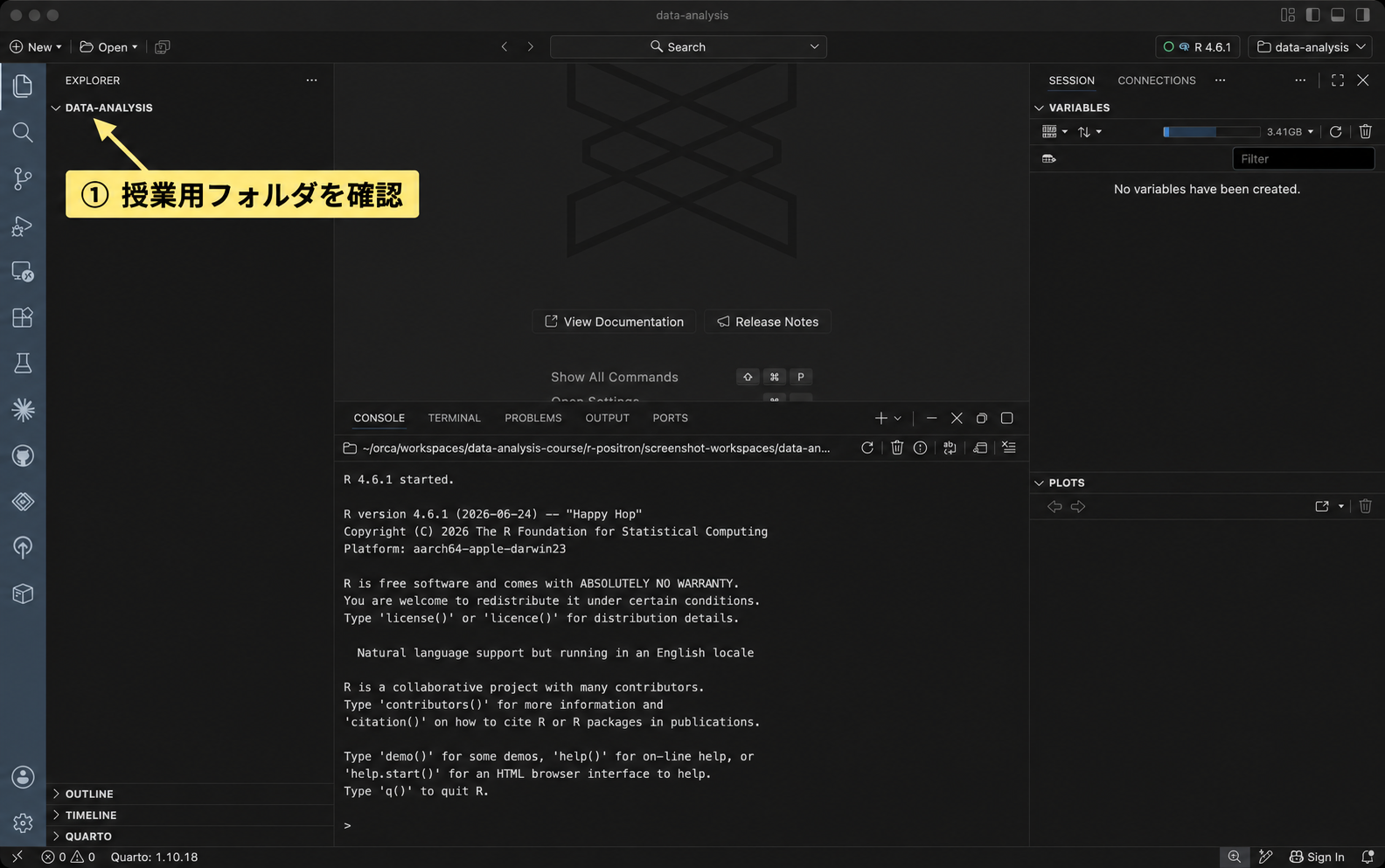The width and height of the screenshot is (1385, 868).
Task: Open the Search view in activity bar
Action: click(23, 132)
